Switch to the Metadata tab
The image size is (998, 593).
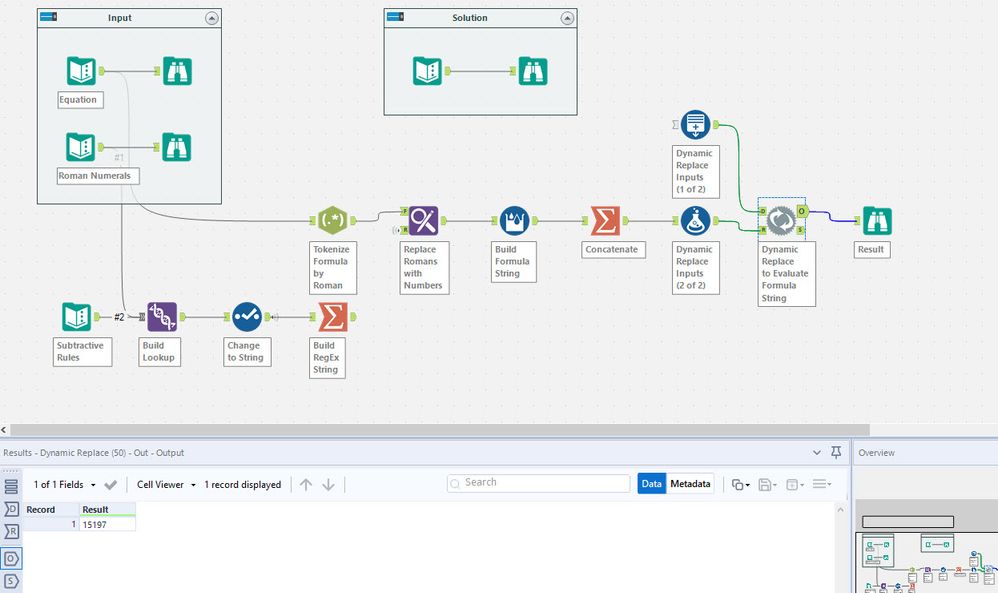[690, 484]
